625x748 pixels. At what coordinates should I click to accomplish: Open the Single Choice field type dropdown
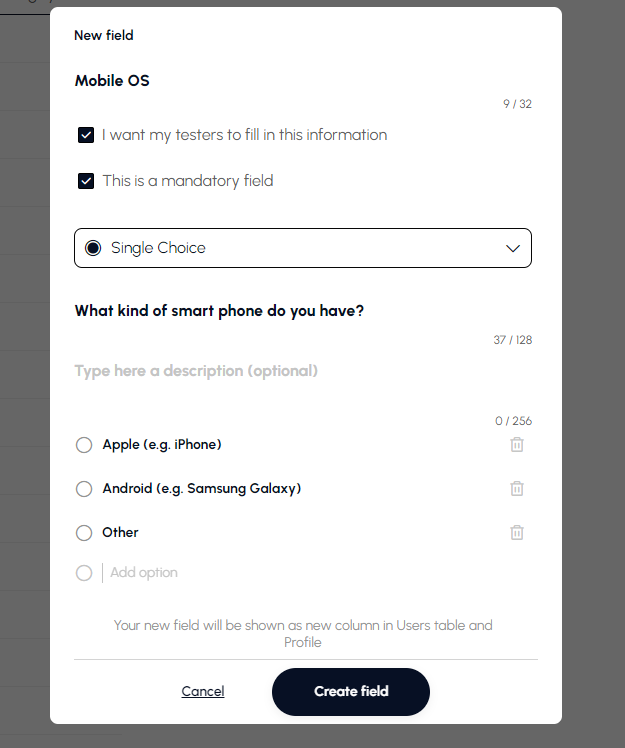point(302,248)
